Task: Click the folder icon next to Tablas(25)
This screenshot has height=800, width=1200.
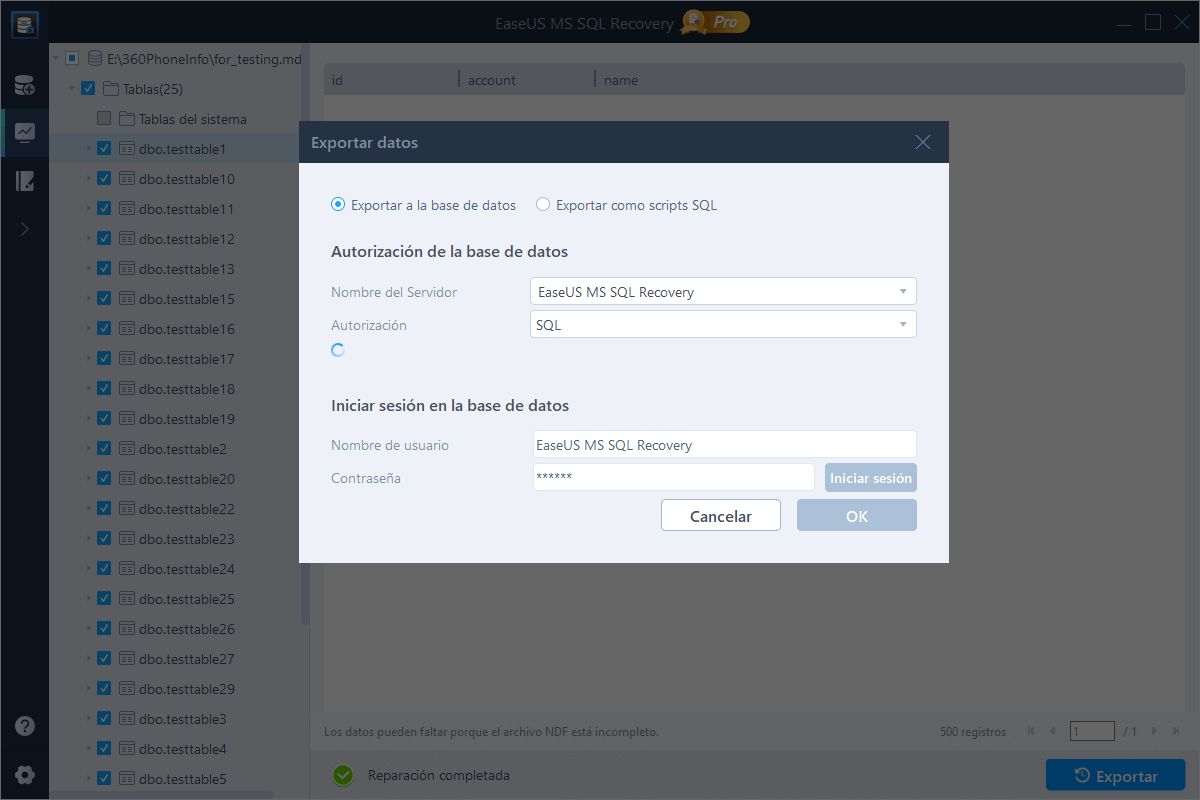Action: click(111, 89)
